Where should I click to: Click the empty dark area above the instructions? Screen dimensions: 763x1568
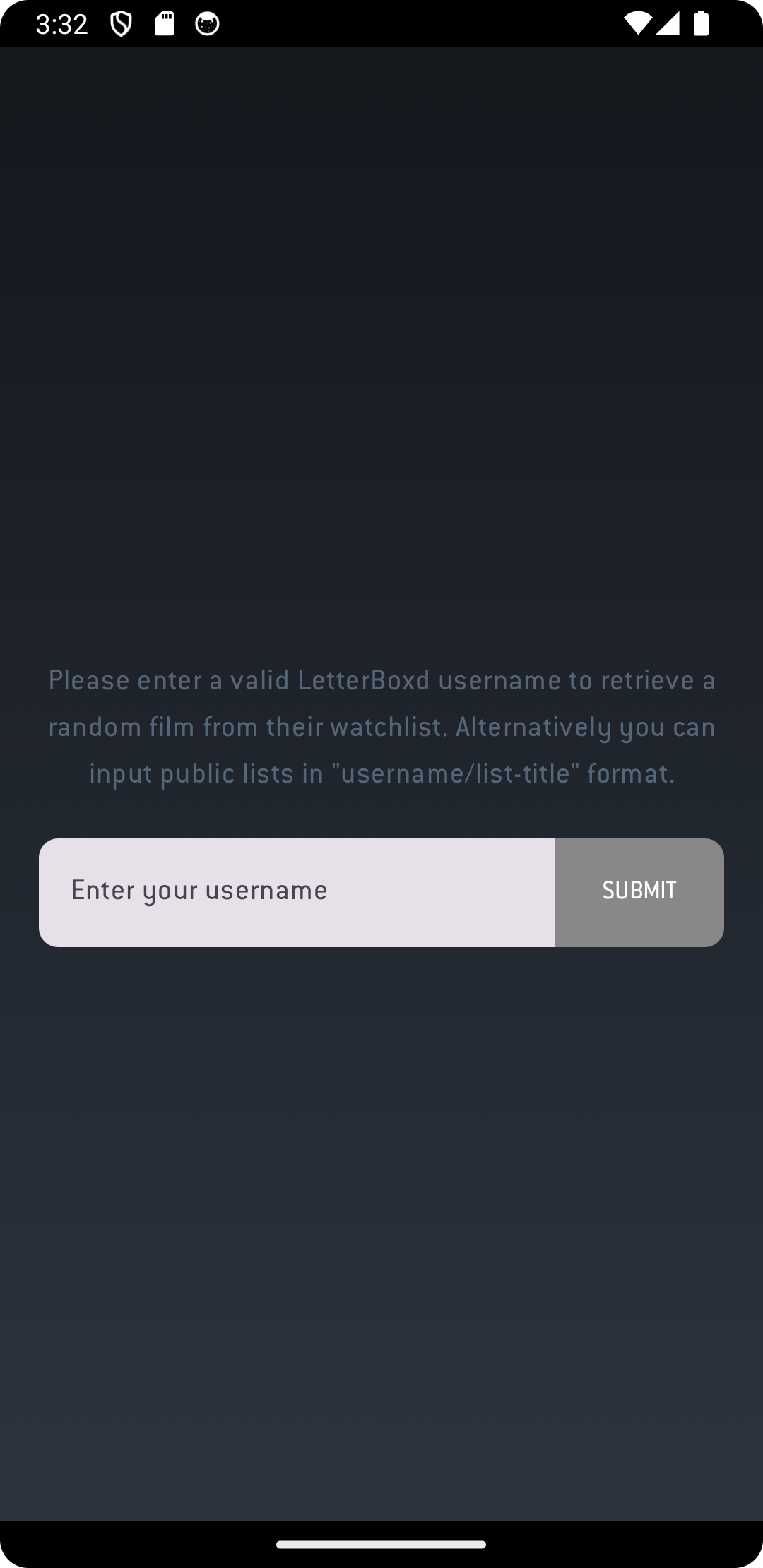pos(381,353)
